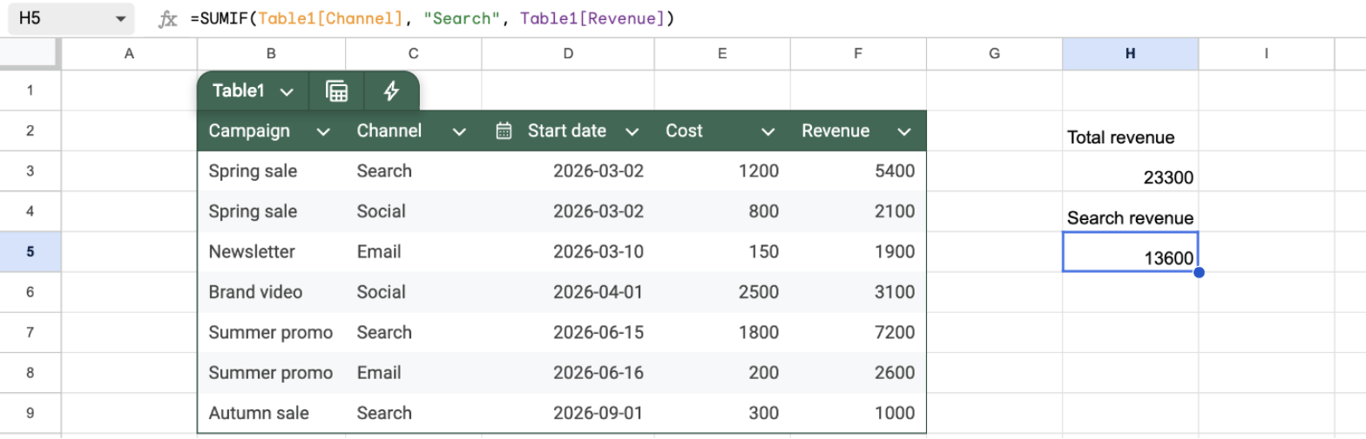Click the Cost header cell
Image resolution: width=1366 pixels, height=439 pixels.
(x=722, y=131)
